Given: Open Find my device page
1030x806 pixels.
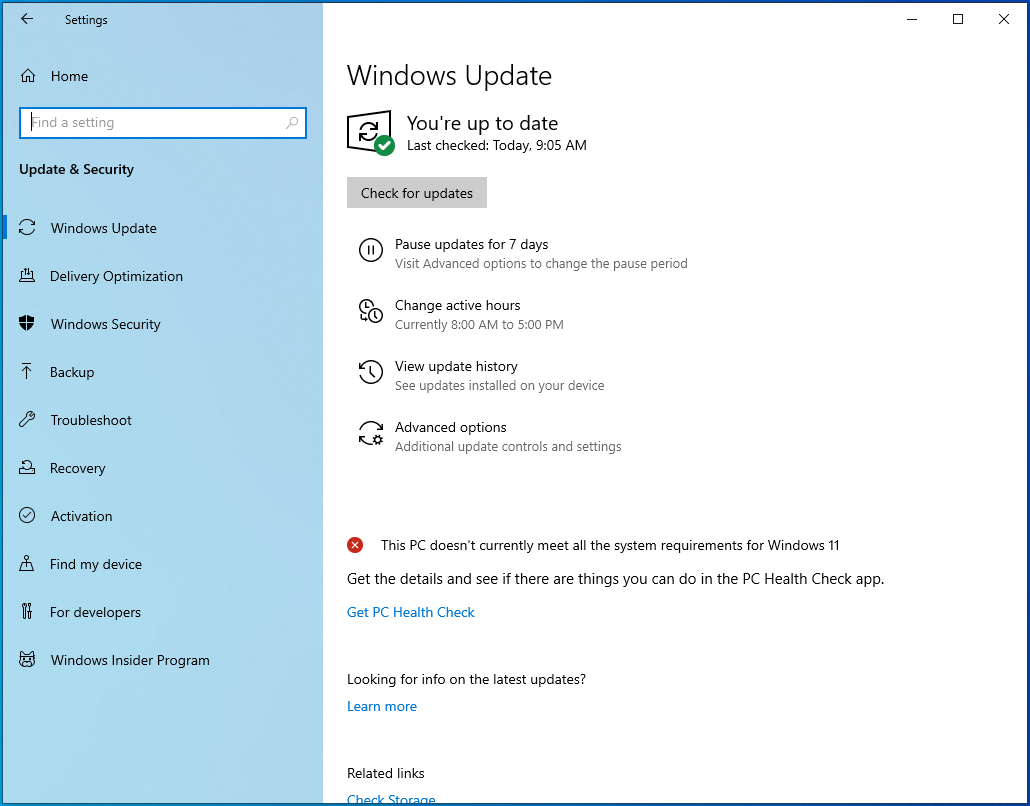Looking at the screenshot, I should click(x=96, y=564).
